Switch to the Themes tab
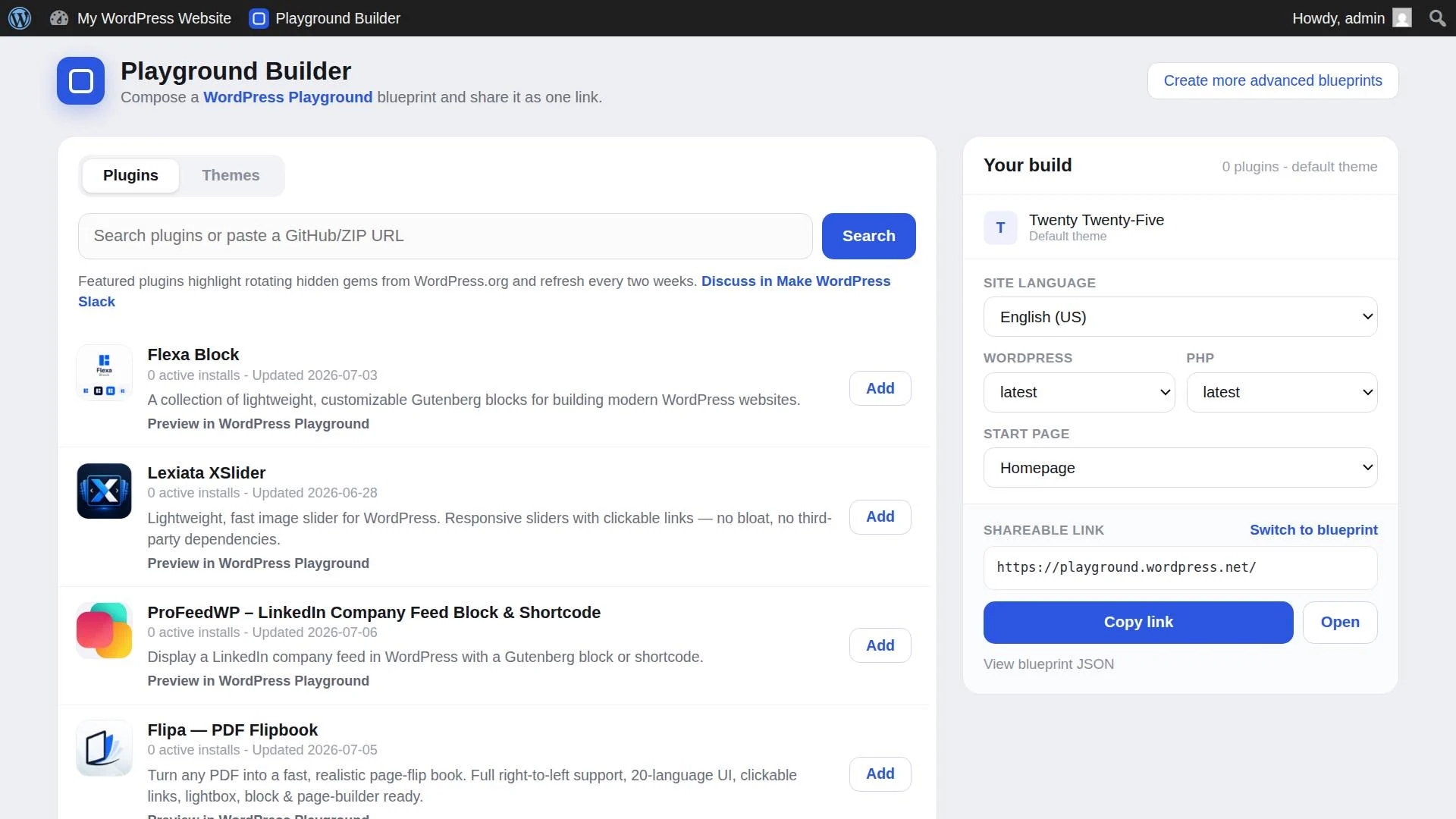Image resolution: width=1456 pixels, height=819 pixels. tap(231, 176)
